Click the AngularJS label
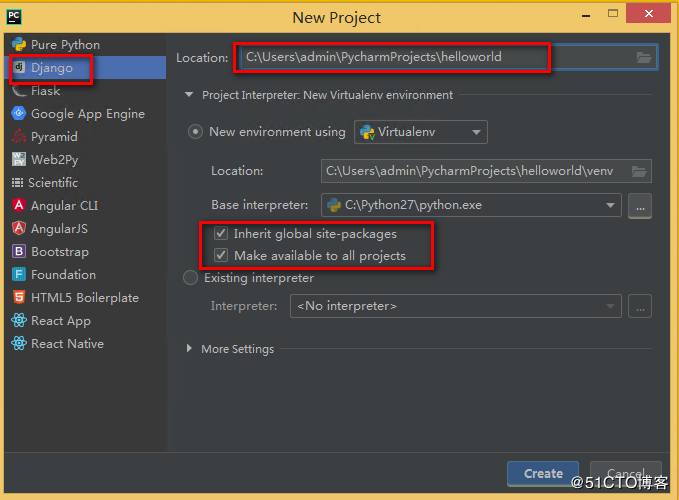Viewport: 679px width, 500px height. (59, 229)
